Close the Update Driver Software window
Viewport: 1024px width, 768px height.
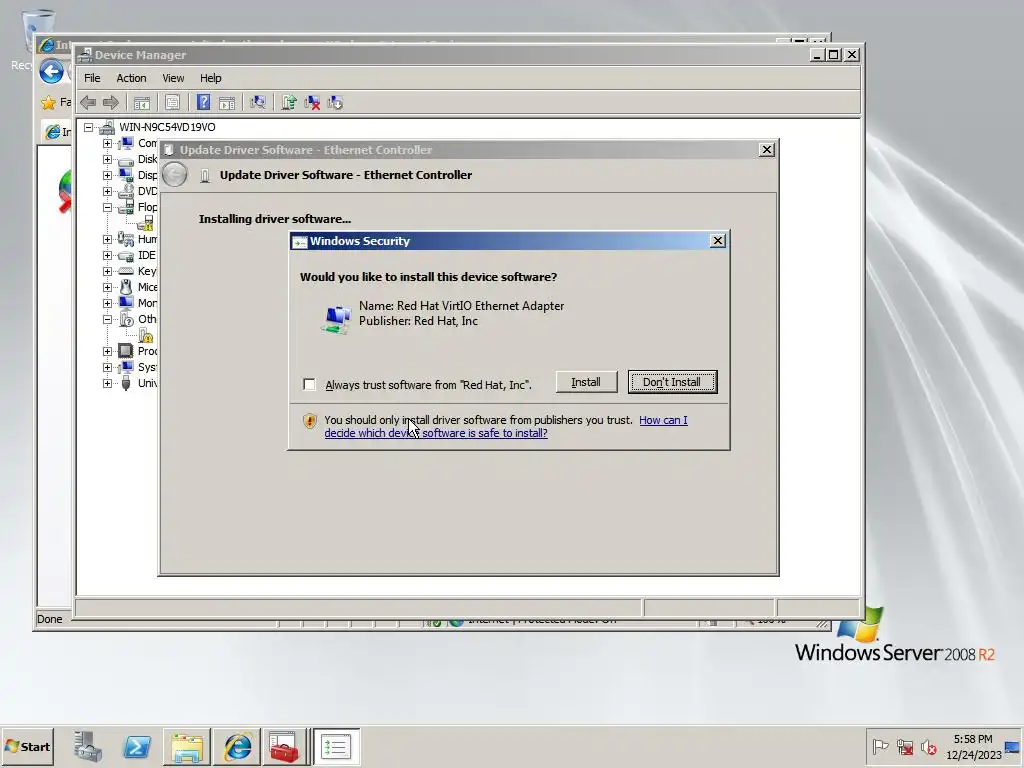767,150
